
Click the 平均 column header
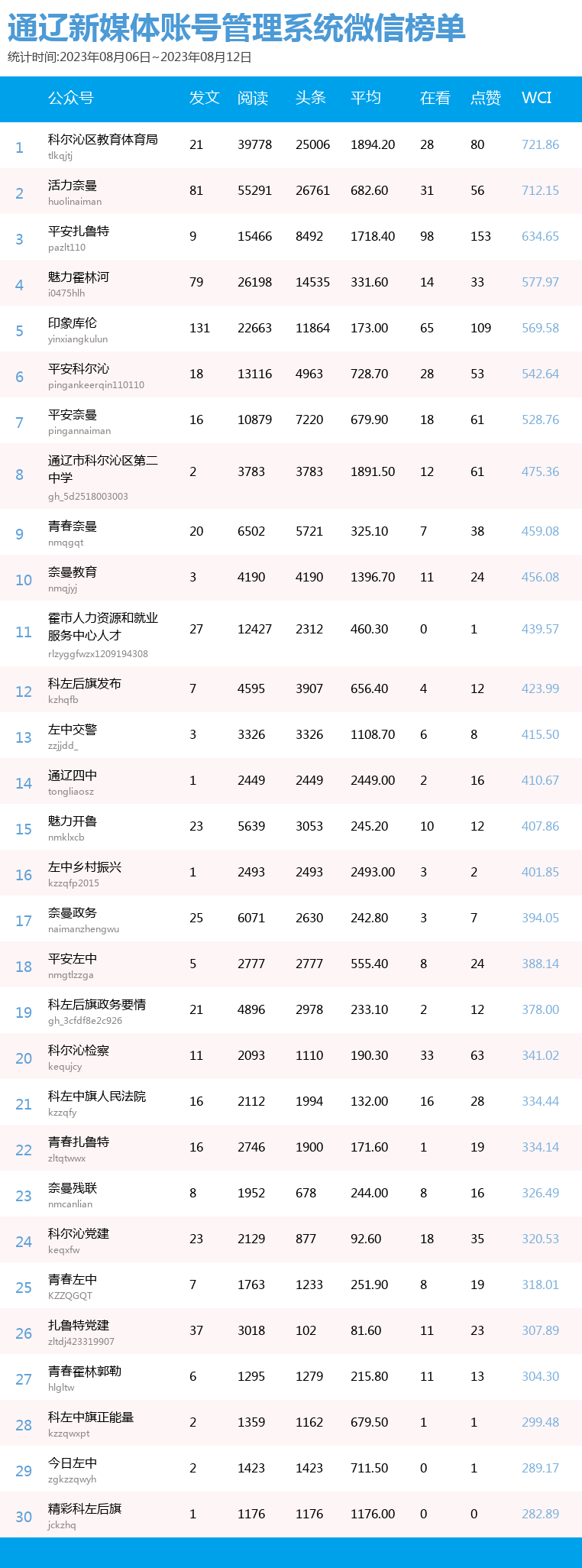coord(366,98)
